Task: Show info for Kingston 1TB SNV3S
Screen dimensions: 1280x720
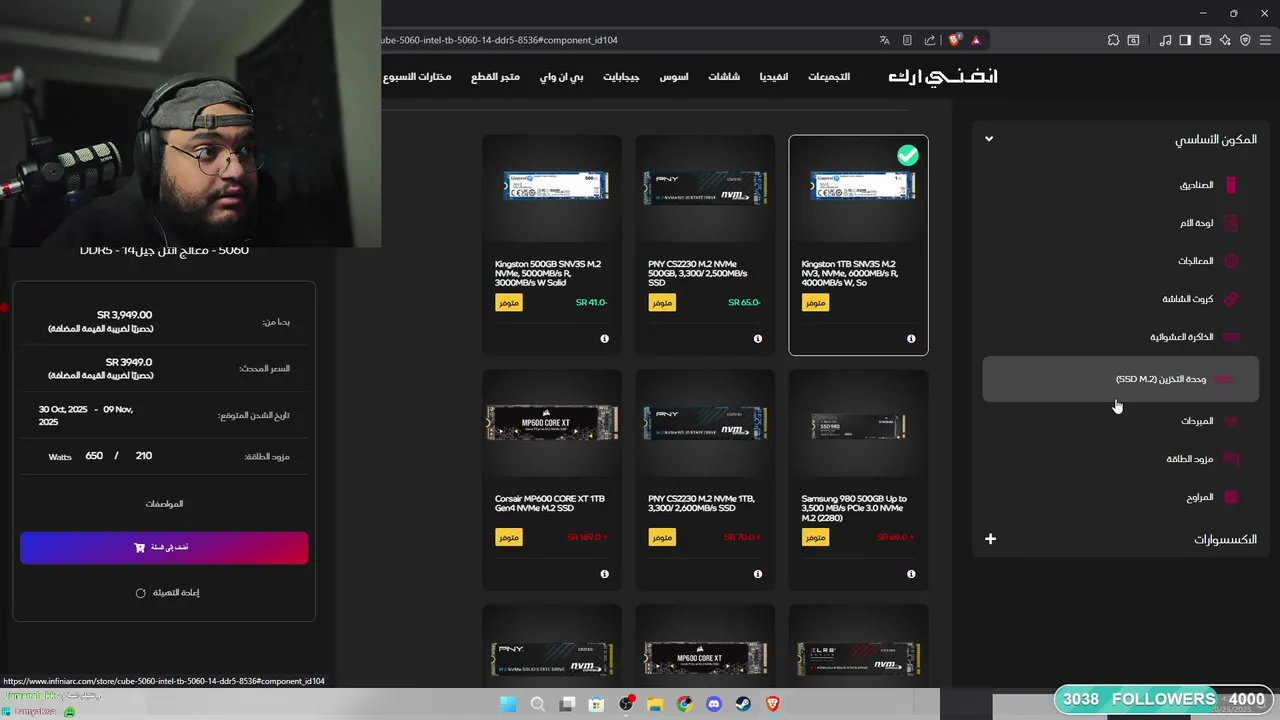Action: 910,339
